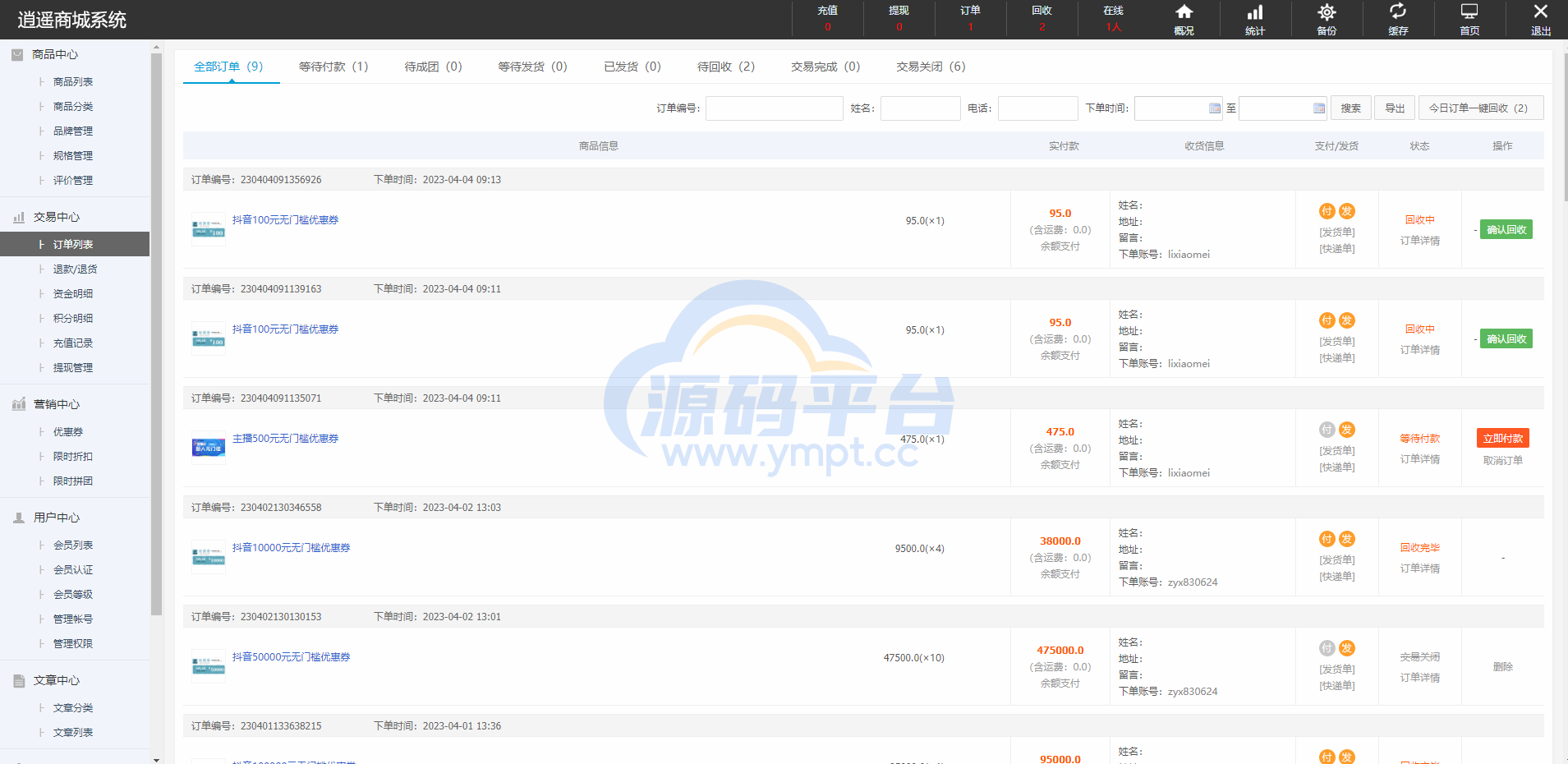Viewport: 1568px width, 764px height.
Task: Open thumbnail of 抖音50000元无门槛优惠券
Action: [209, 666]
